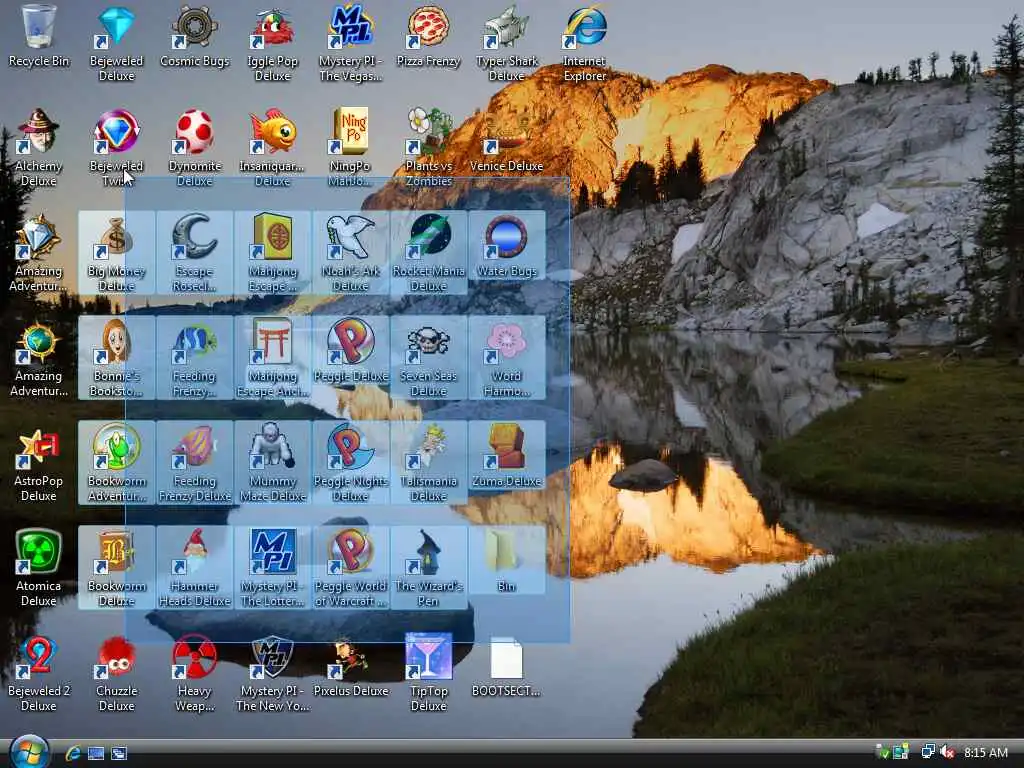Select the Iggle Pop Deluxe shortcut

[x=272, y=43]
